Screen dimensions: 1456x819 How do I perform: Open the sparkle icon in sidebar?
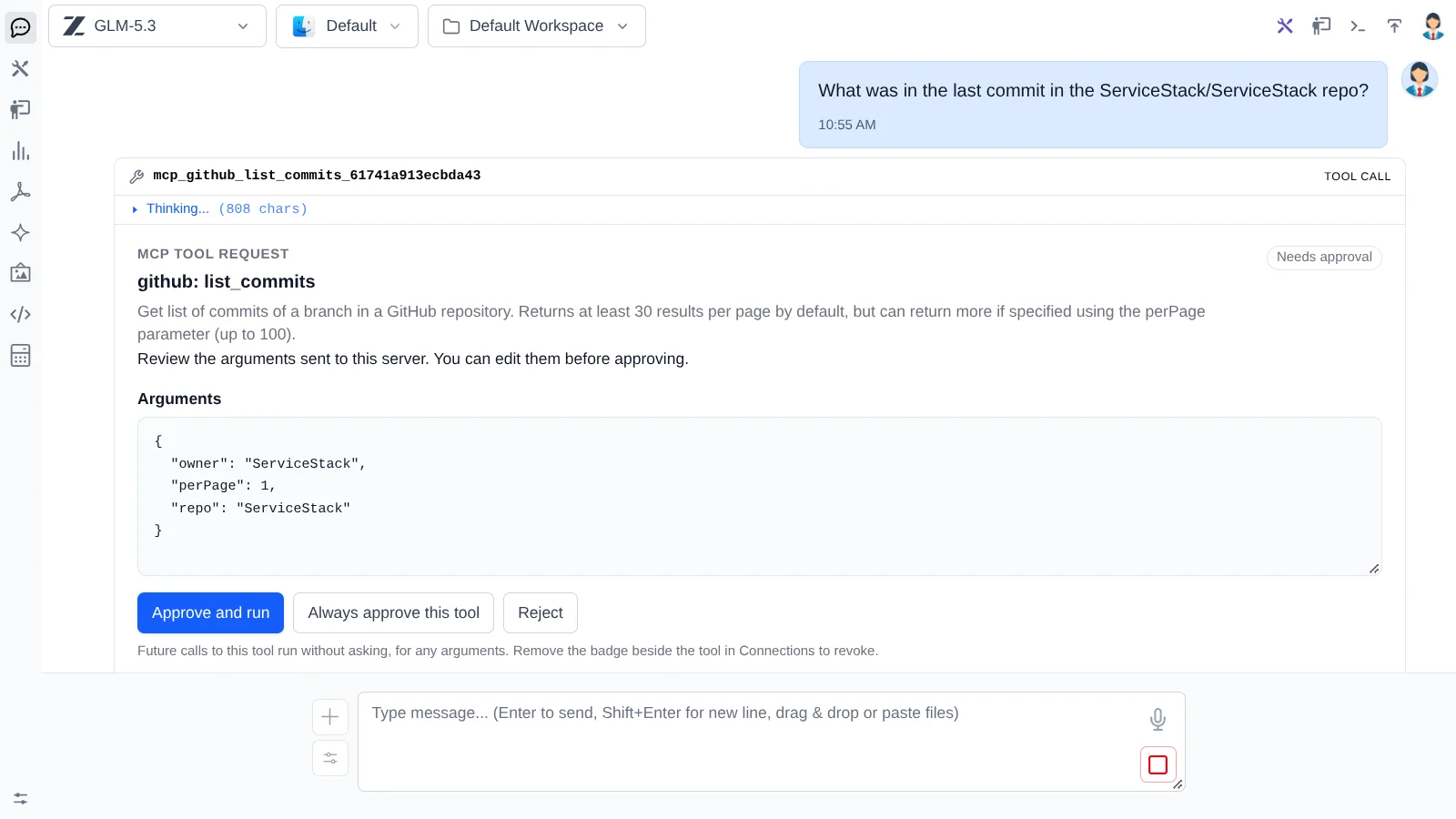(20, 232)
